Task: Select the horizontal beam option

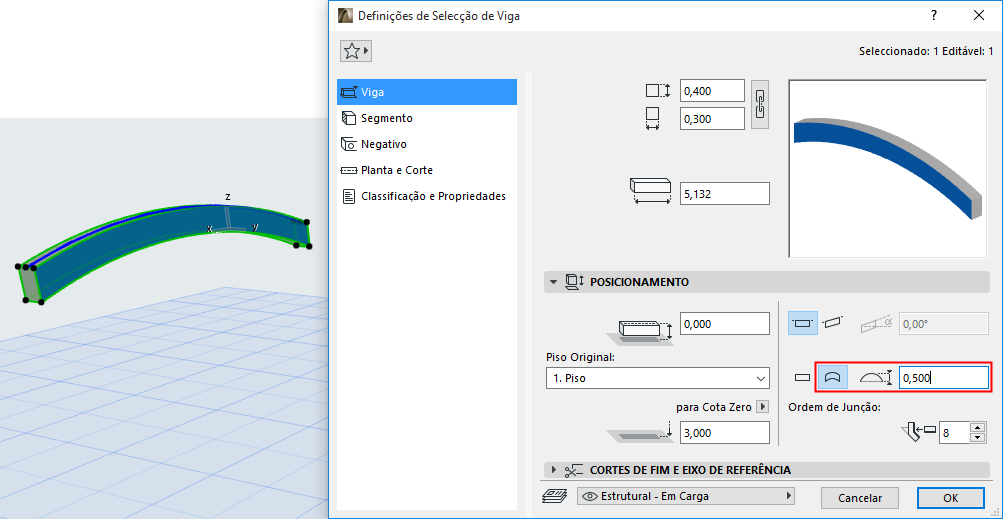Action: [x=803, y=323]
